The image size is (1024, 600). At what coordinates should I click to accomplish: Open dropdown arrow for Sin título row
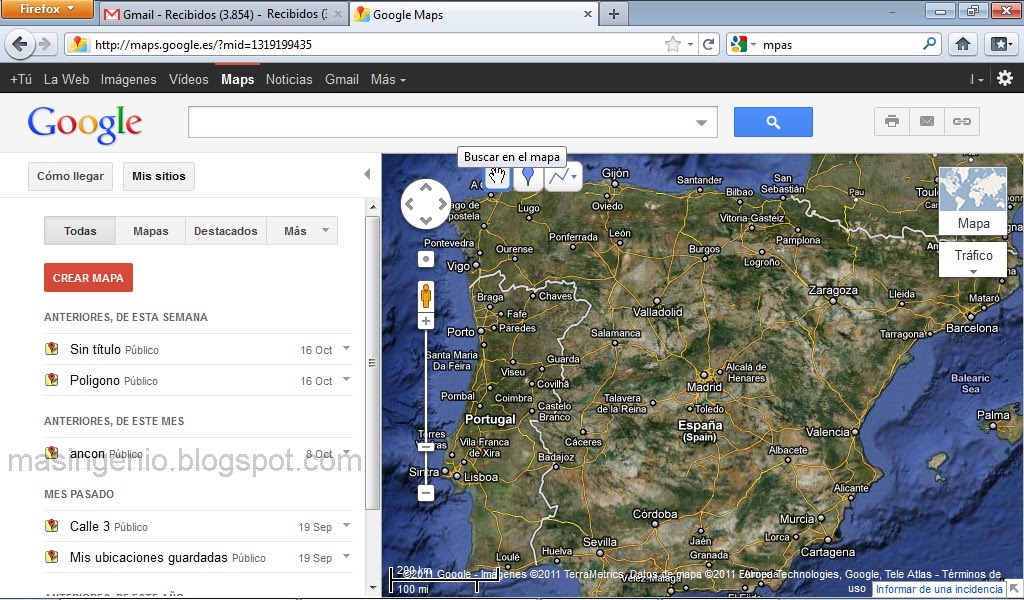[346, 349]
